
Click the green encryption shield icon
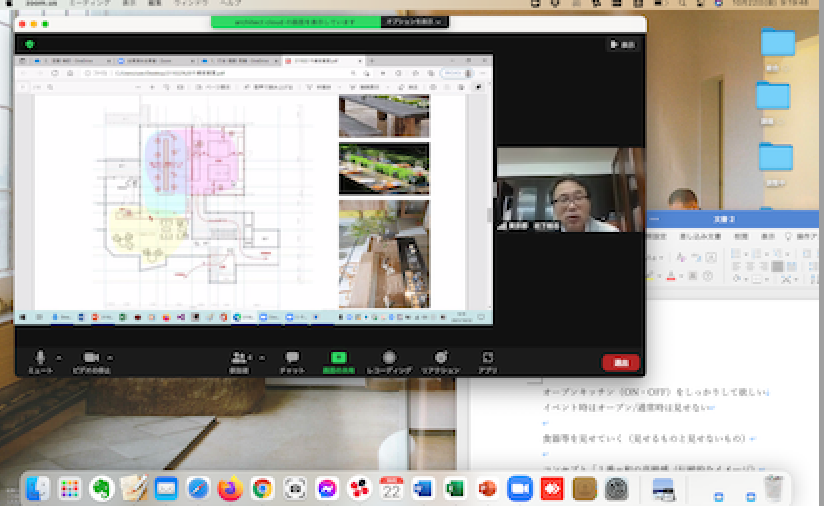[x=30, y=44]
